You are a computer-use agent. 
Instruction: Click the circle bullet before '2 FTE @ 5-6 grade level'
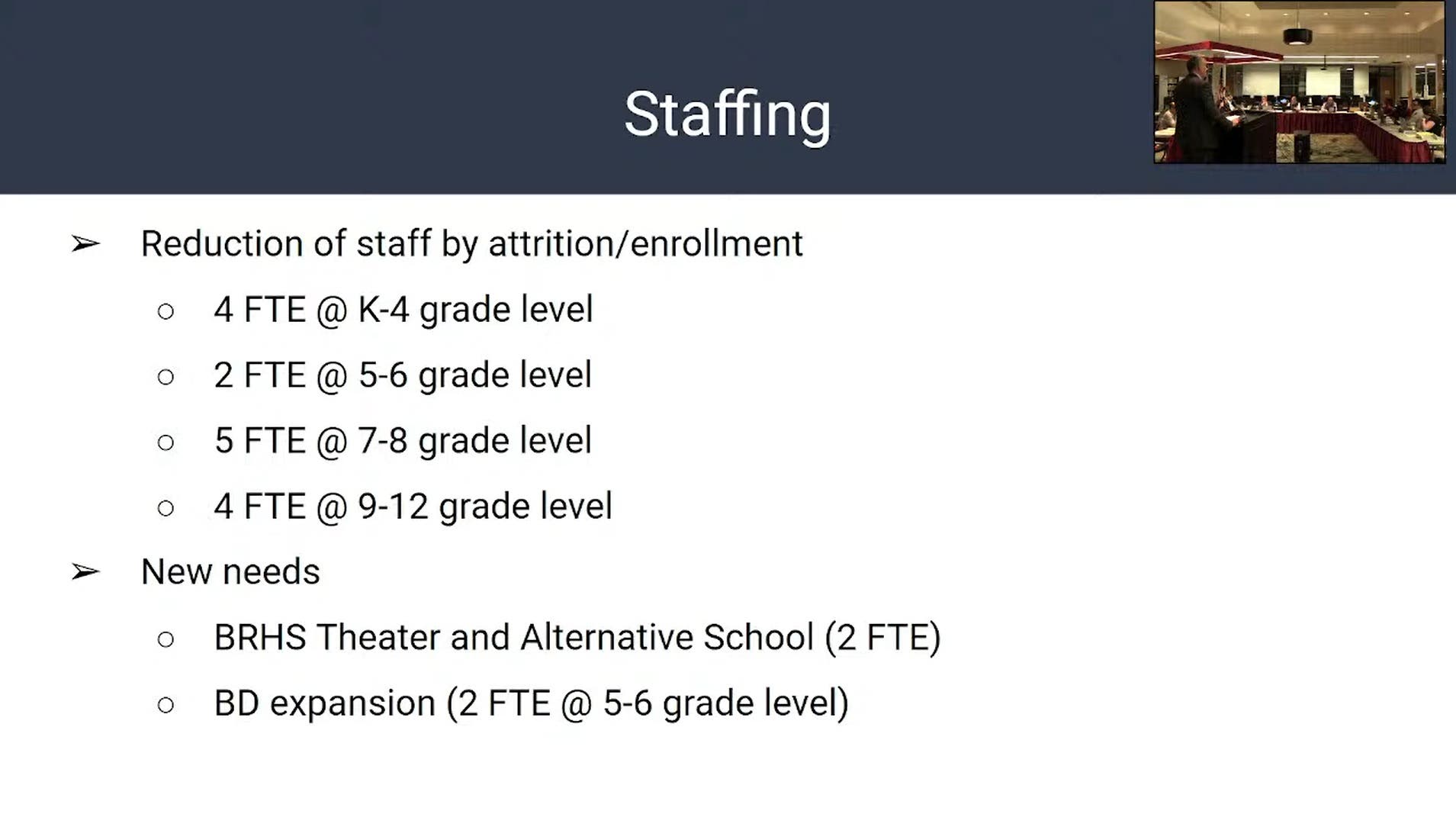click(166, 377)
